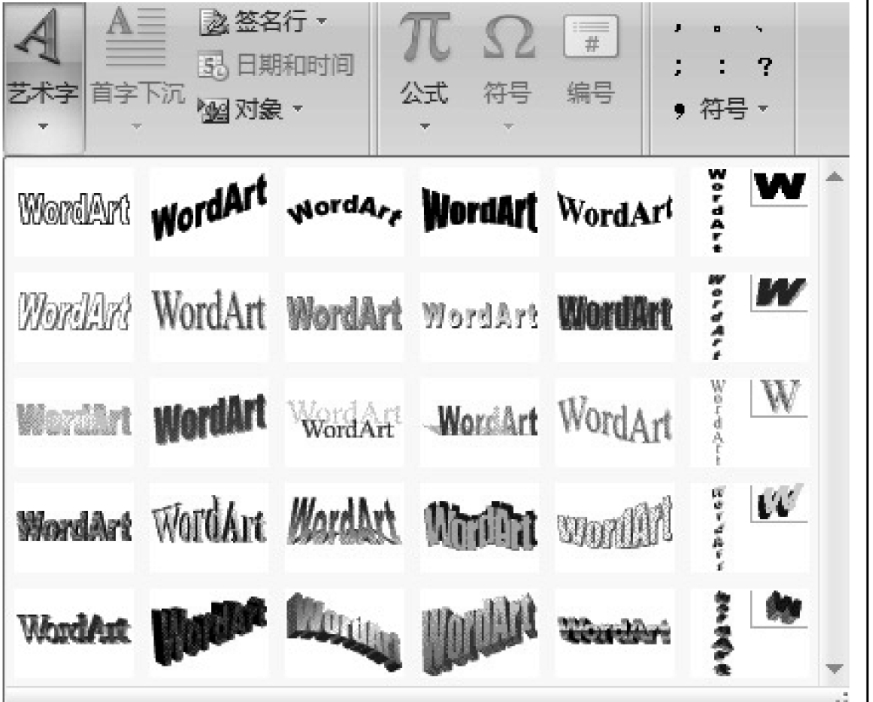Insert the colon special symbol
The image size is (873, 702).
(722, 67)
